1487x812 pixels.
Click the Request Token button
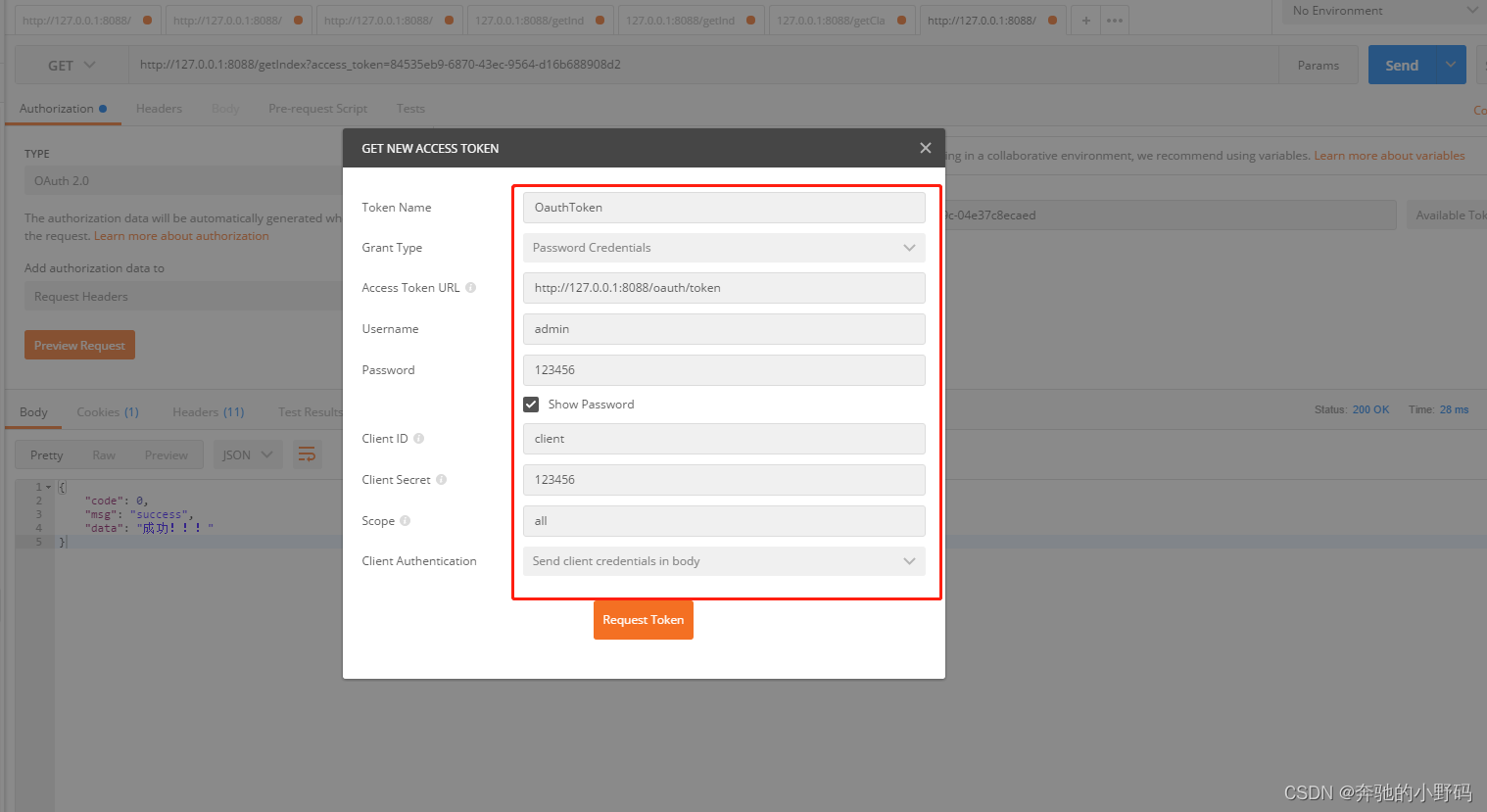pyautogui.click(x=643, y=619)
